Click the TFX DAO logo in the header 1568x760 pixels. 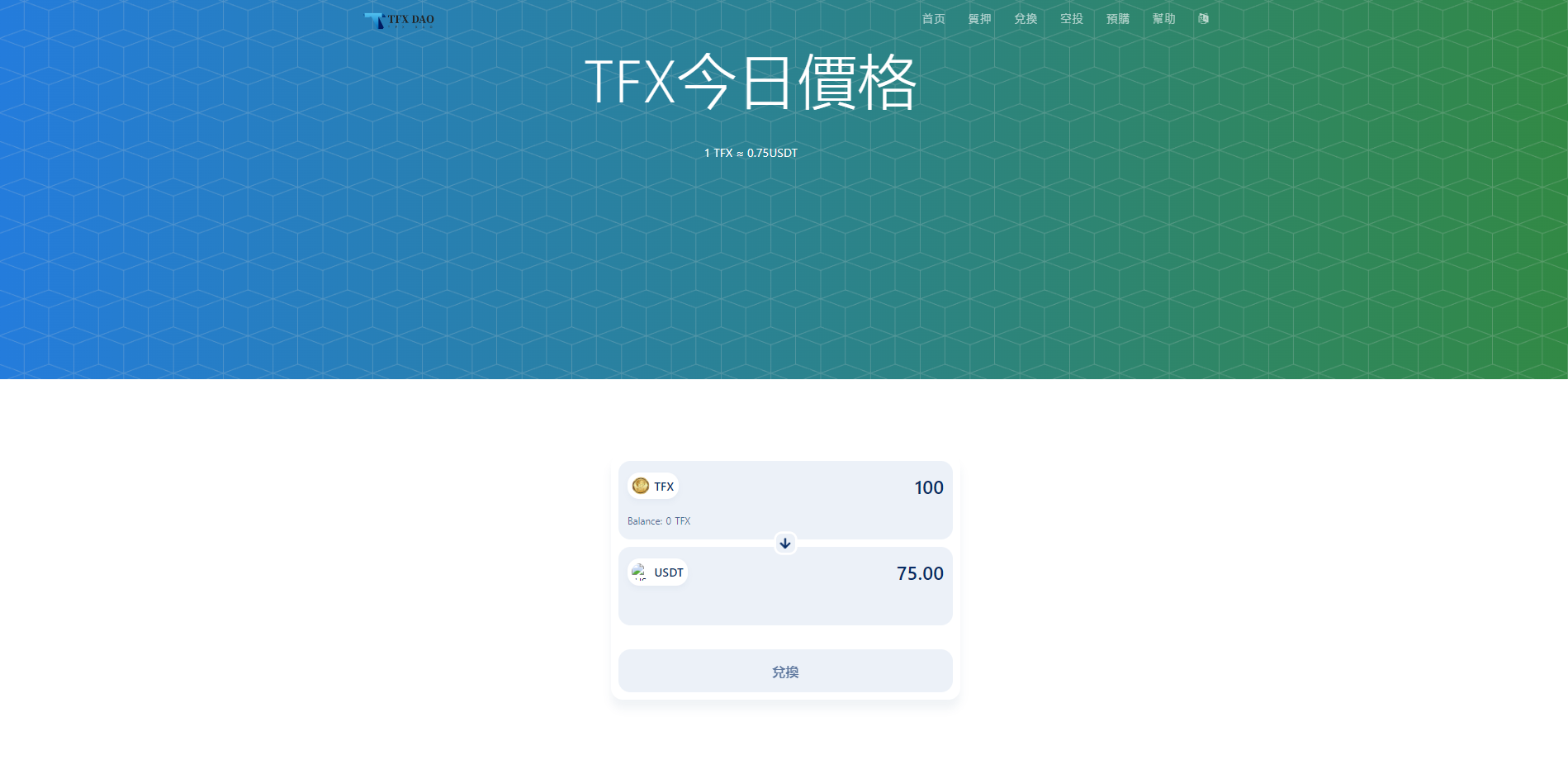coord(400,19)
